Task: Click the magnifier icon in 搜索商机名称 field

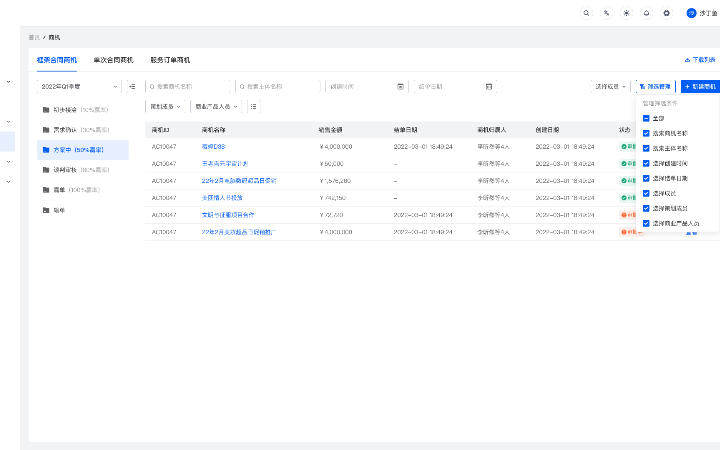Action: pyautogui.click(x=152, y=86)
